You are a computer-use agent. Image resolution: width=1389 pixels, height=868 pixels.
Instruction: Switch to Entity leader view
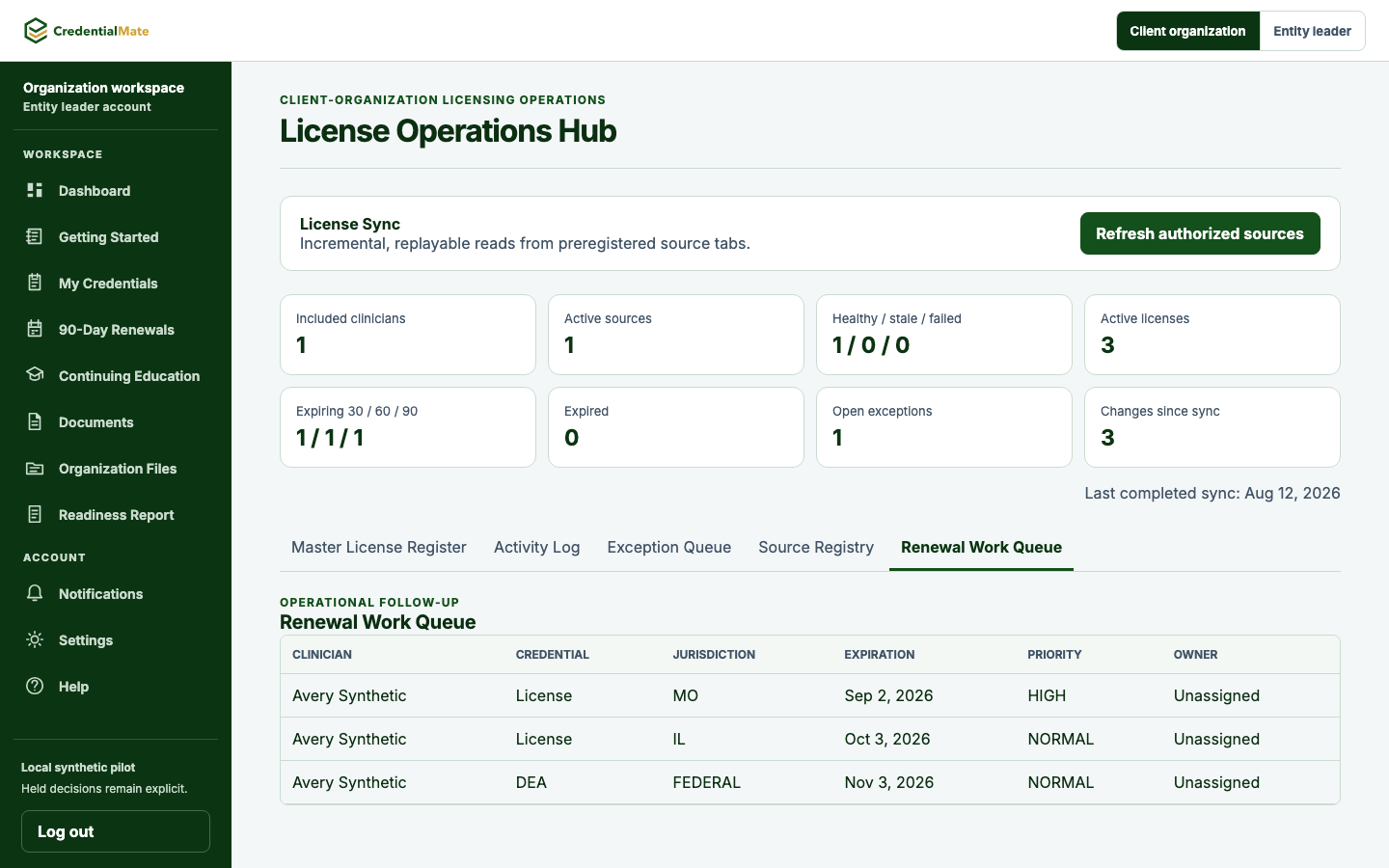[1312, 31]
